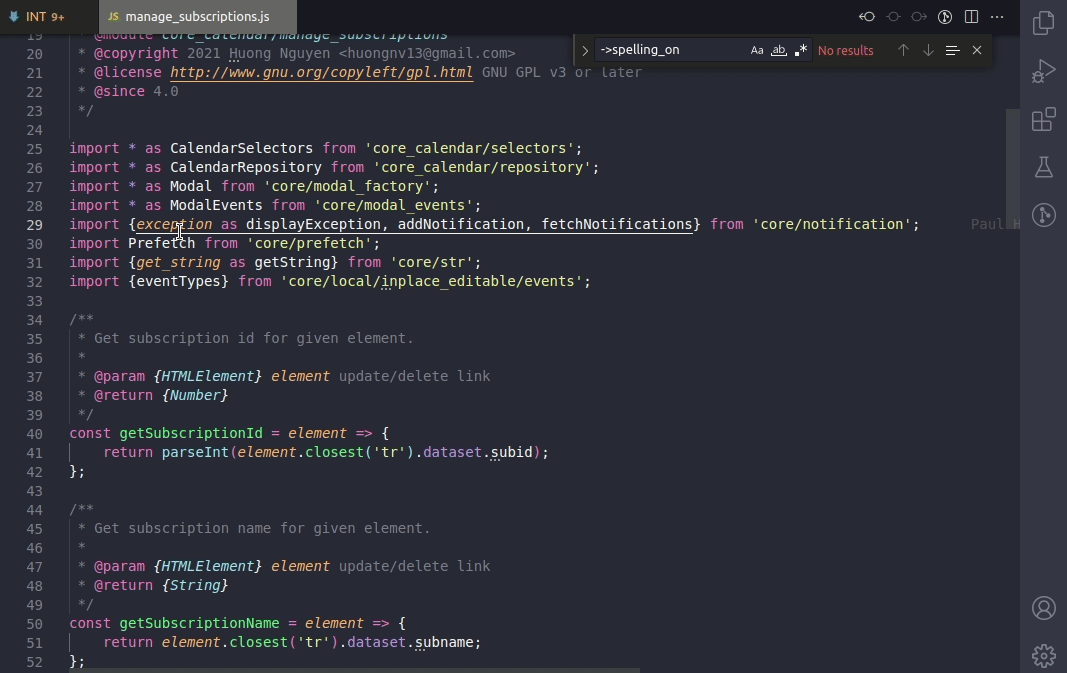Click "Get subscription name for given element." comment
Screen dimensions: 1067x673
tap(262, 528)
